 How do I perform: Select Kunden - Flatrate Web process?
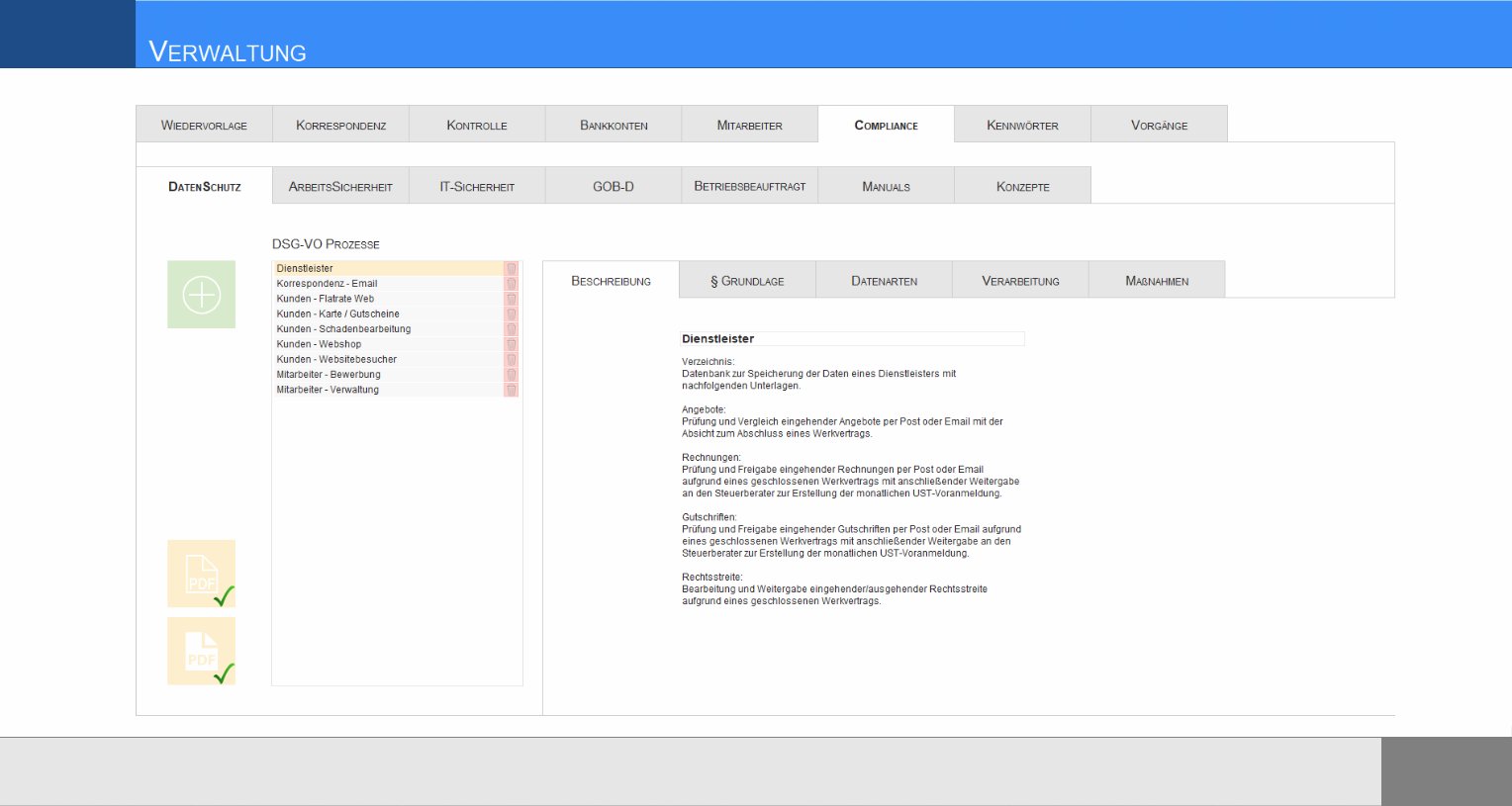point(389,299)
